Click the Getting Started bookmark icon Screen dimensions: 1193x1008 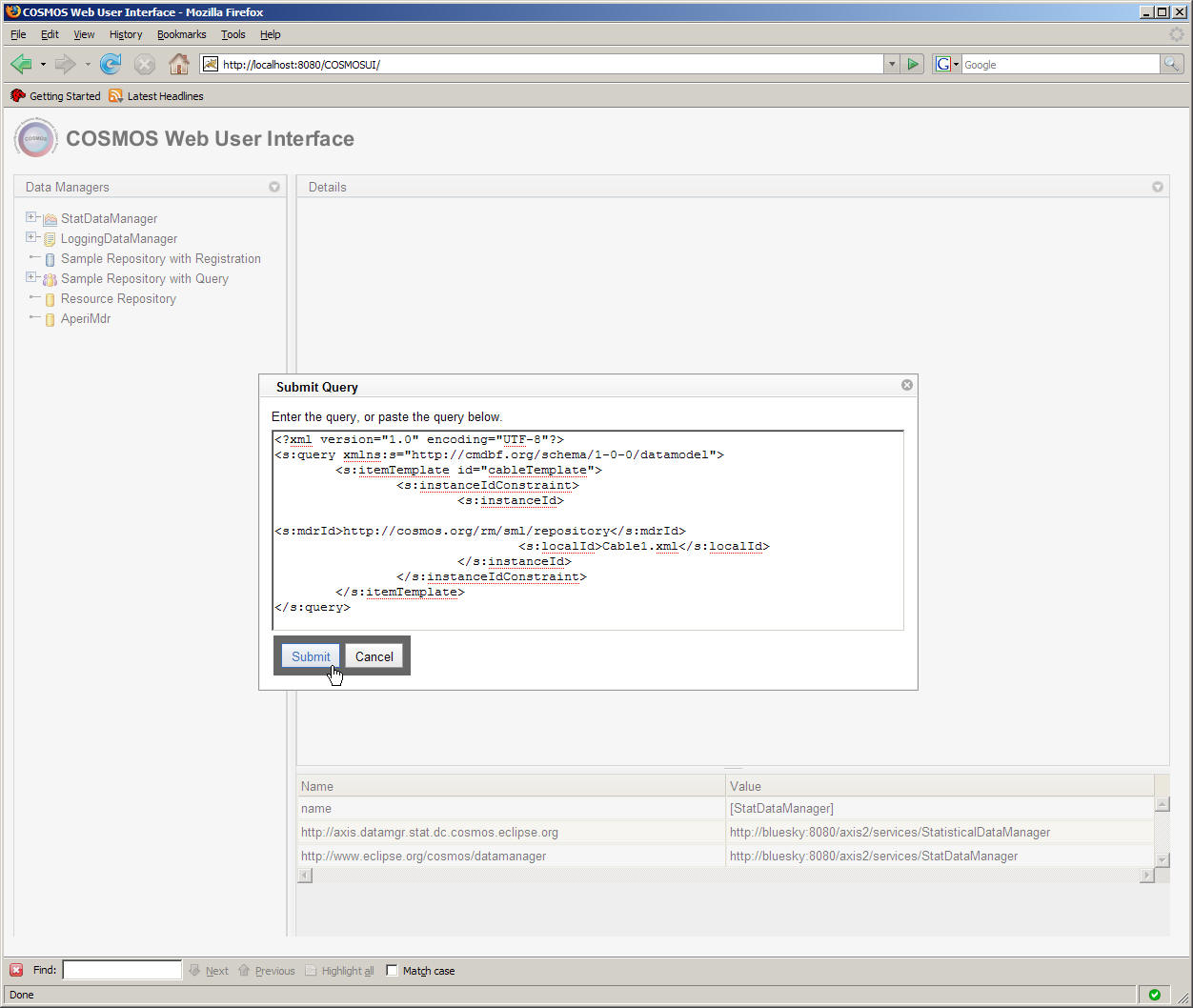[17, 95]
